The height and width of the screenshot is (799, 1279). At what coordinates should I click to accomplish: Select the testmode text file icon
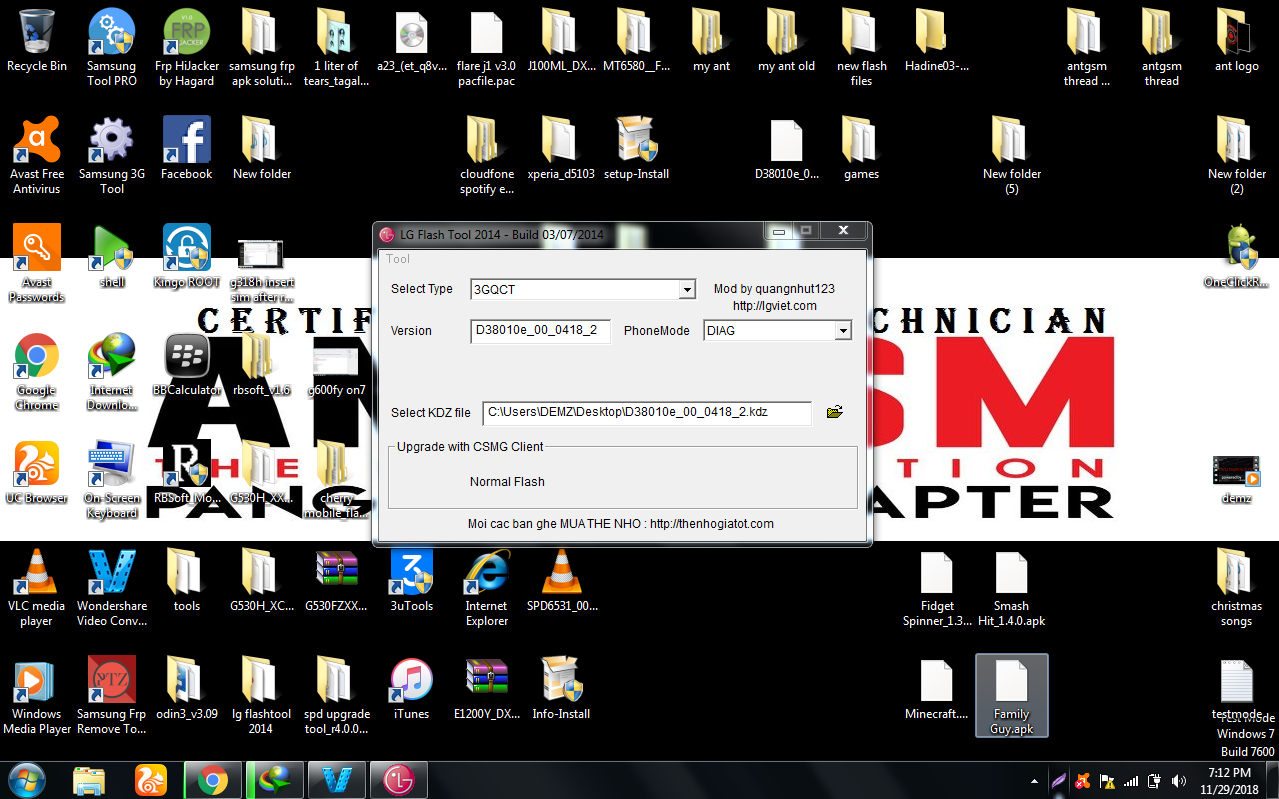(1236, 690)
